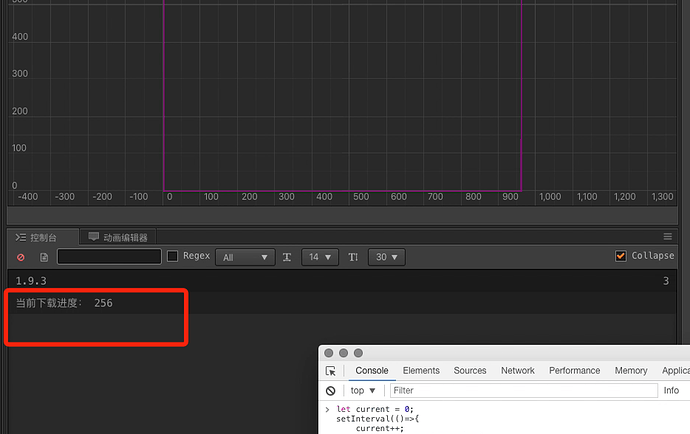Focus the console search input field

pos(109,257)
